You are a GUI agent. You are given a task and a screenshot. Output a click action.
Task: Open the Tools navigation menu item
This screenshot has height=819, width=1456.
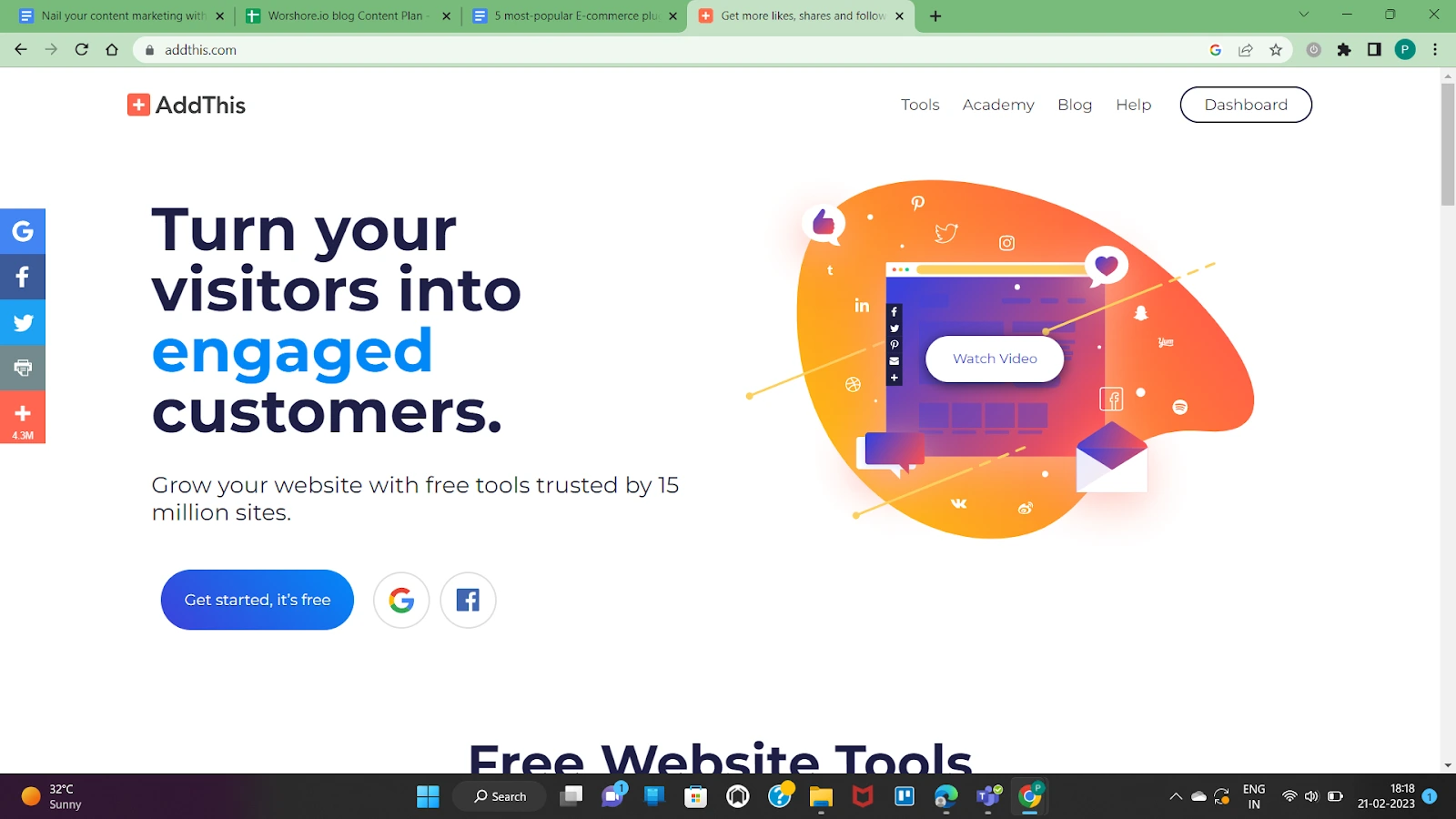(920, 105)
